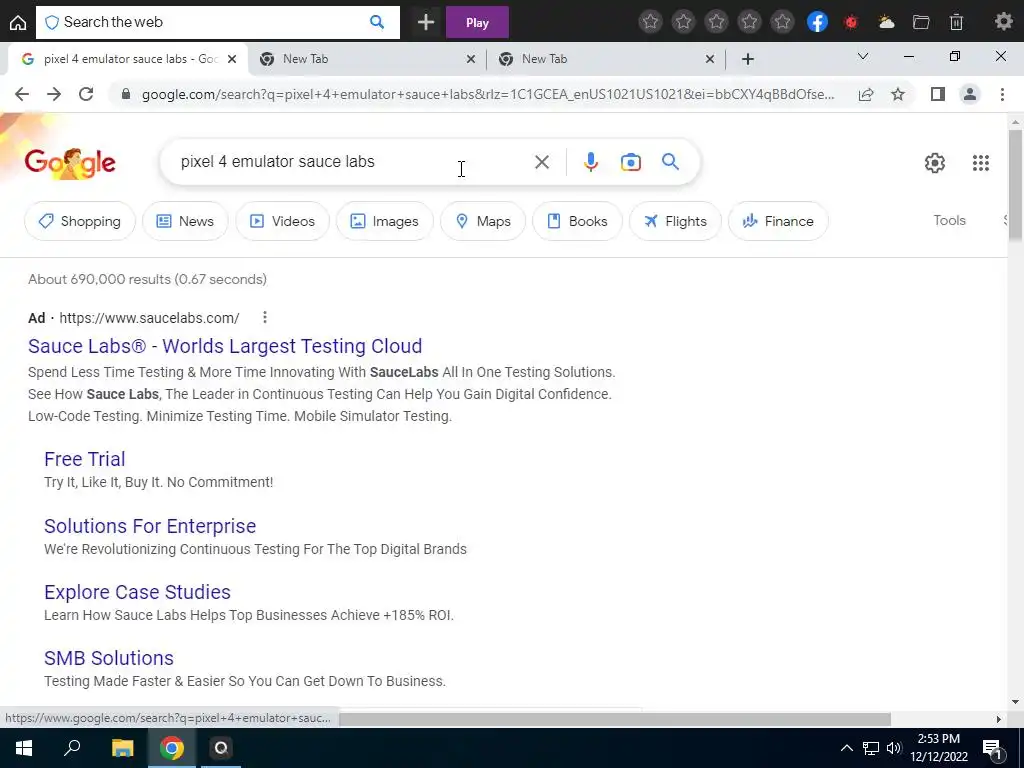Go forward with the browser forward arrow
The height and width of the screenshot is (768, 1024).
(x=54, y=94)
